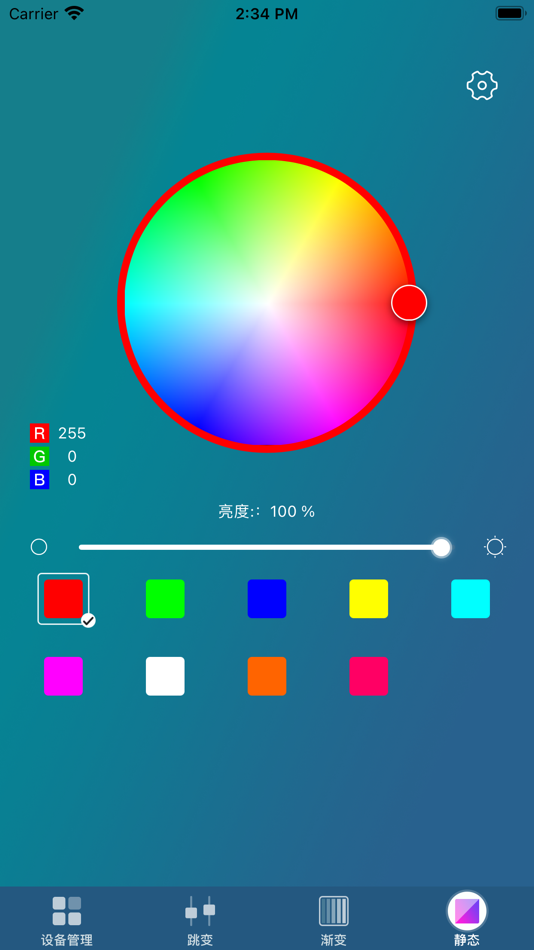Click the 亮度 100 % brightness label
Screen dimensions: 534x950
point(267,512)
